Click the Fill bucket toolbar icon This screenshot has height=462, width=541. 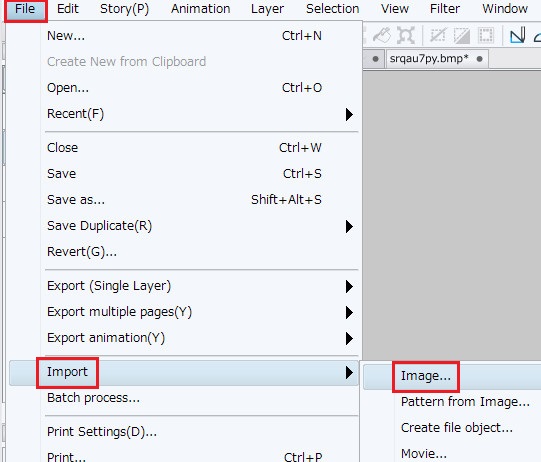point(382,35)
